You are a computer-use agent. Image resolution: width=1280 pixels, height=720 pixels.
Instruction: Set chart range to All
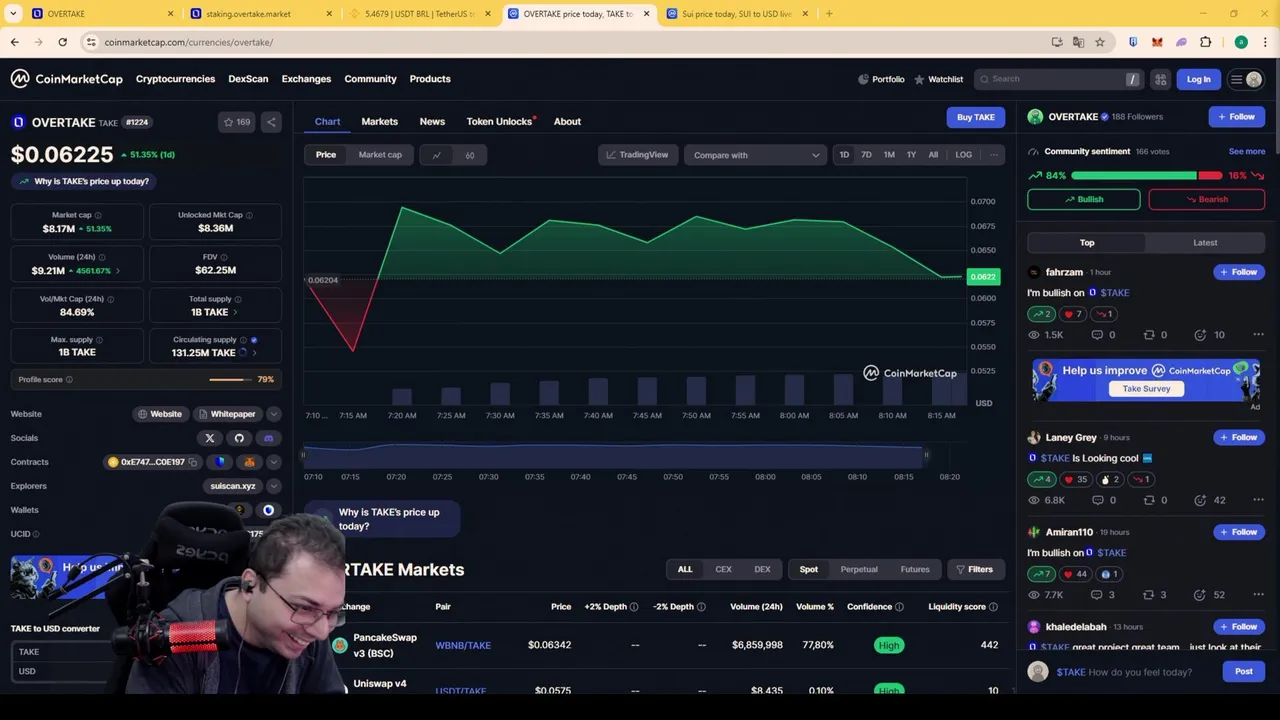[933, 155]
